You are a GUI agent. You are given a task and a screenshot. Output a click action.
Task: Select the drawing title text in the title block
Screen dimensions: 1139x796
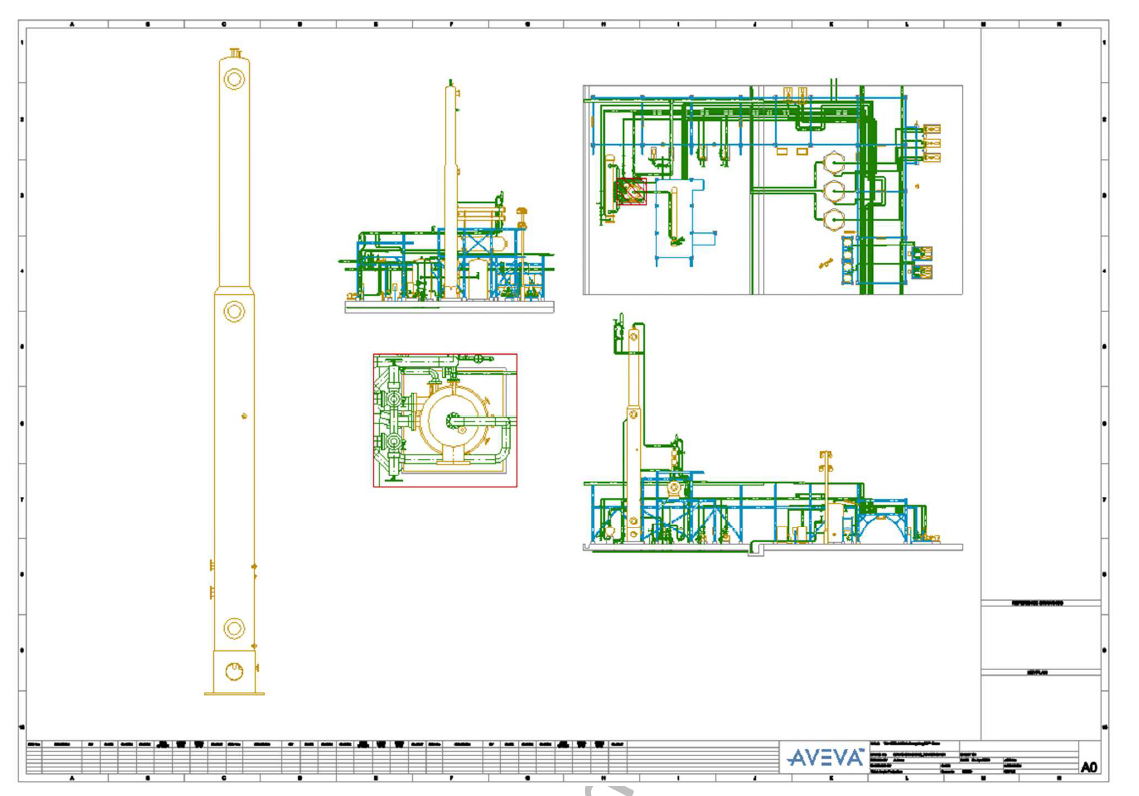(x=908, y=741)
